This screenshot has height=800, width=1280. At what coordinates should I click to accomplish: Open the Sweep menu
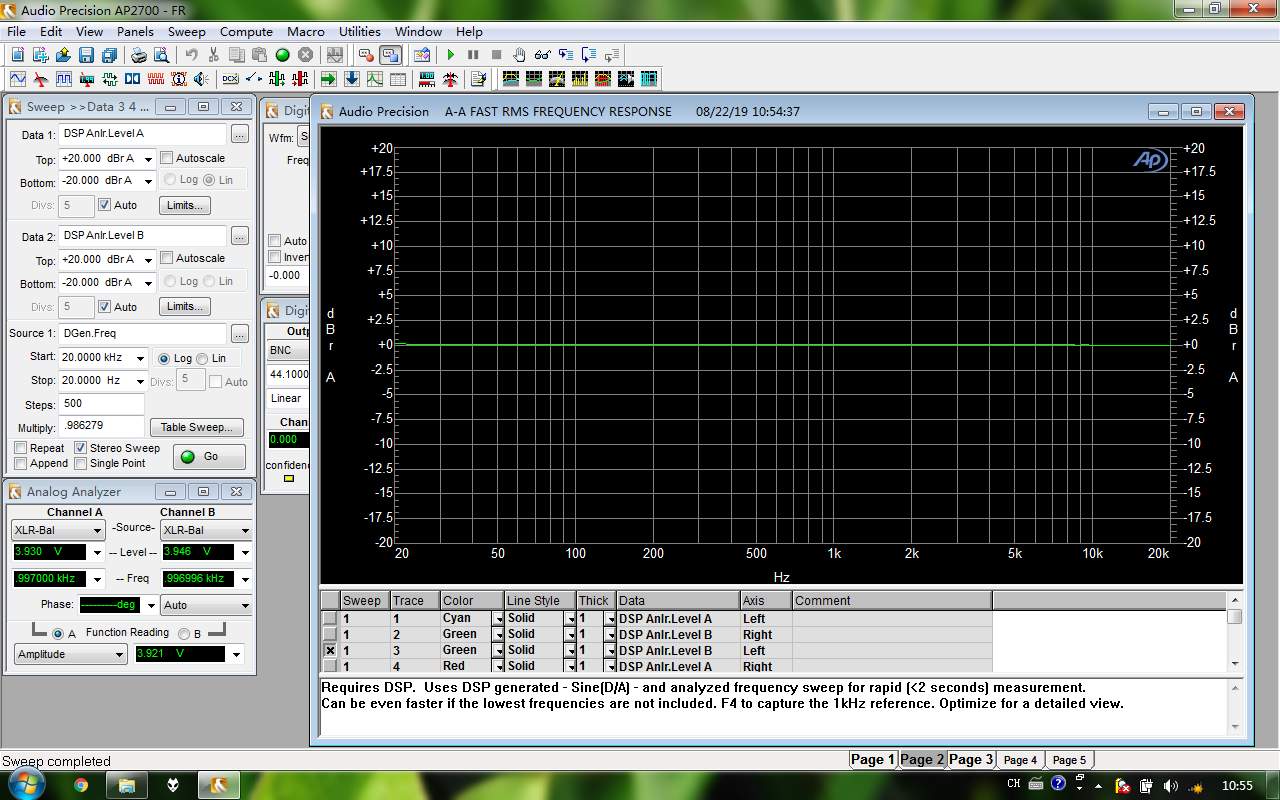point(186,31)
